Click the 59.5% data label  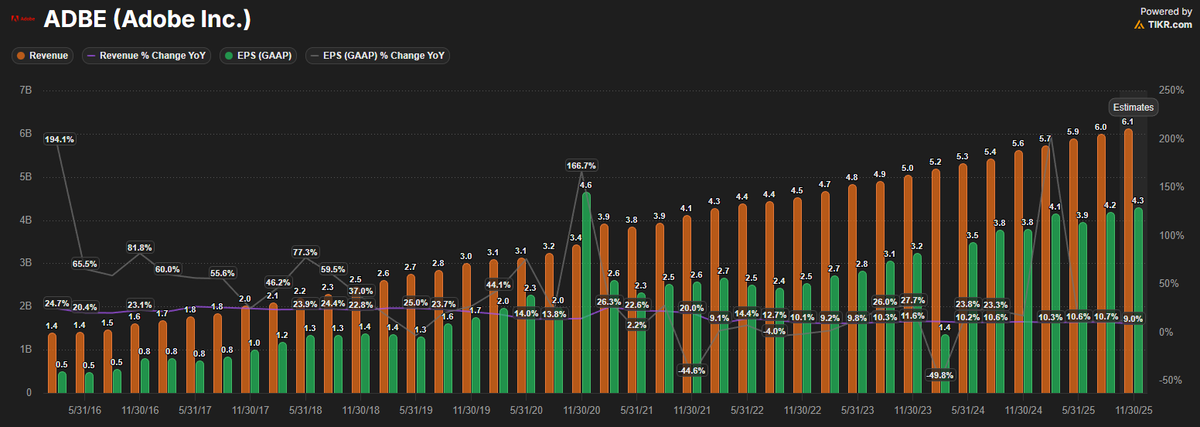pyautogui.click(x=335, y=269)
